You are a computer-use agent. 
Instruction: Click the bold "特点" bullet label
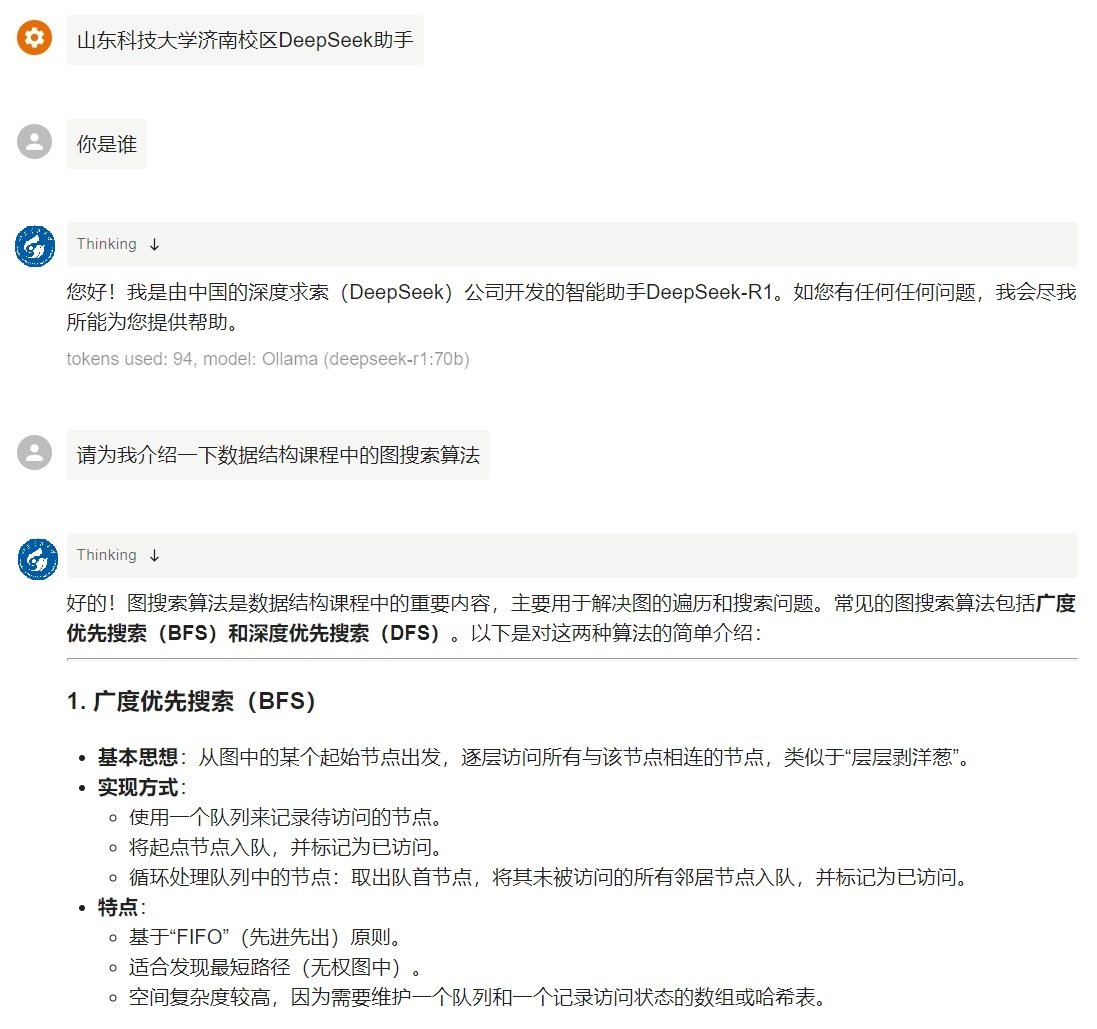pyautogui.click(x=121, y=908)
